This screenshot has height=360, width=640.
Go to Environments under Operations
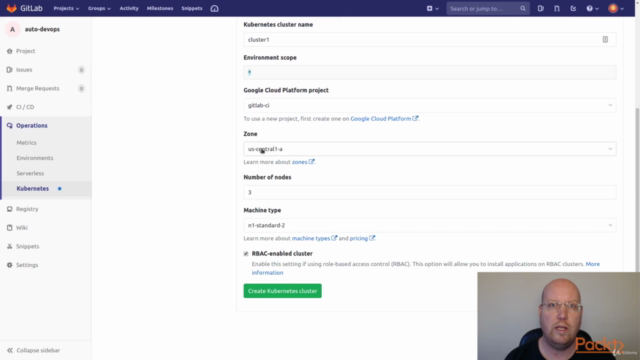[35, 158]
